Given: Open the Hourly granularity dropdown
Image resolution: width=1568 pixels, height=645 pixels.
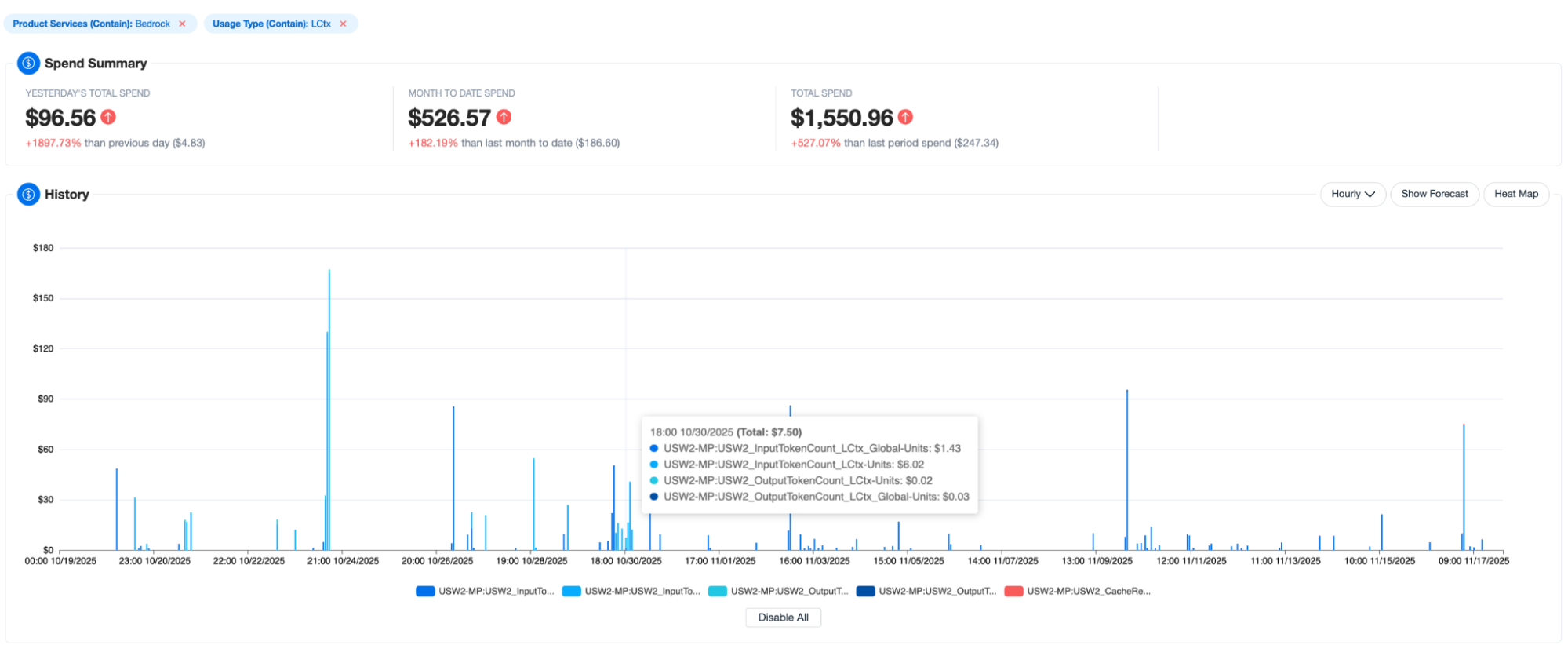Looking at the screenshot, I should pos(1352,194).
